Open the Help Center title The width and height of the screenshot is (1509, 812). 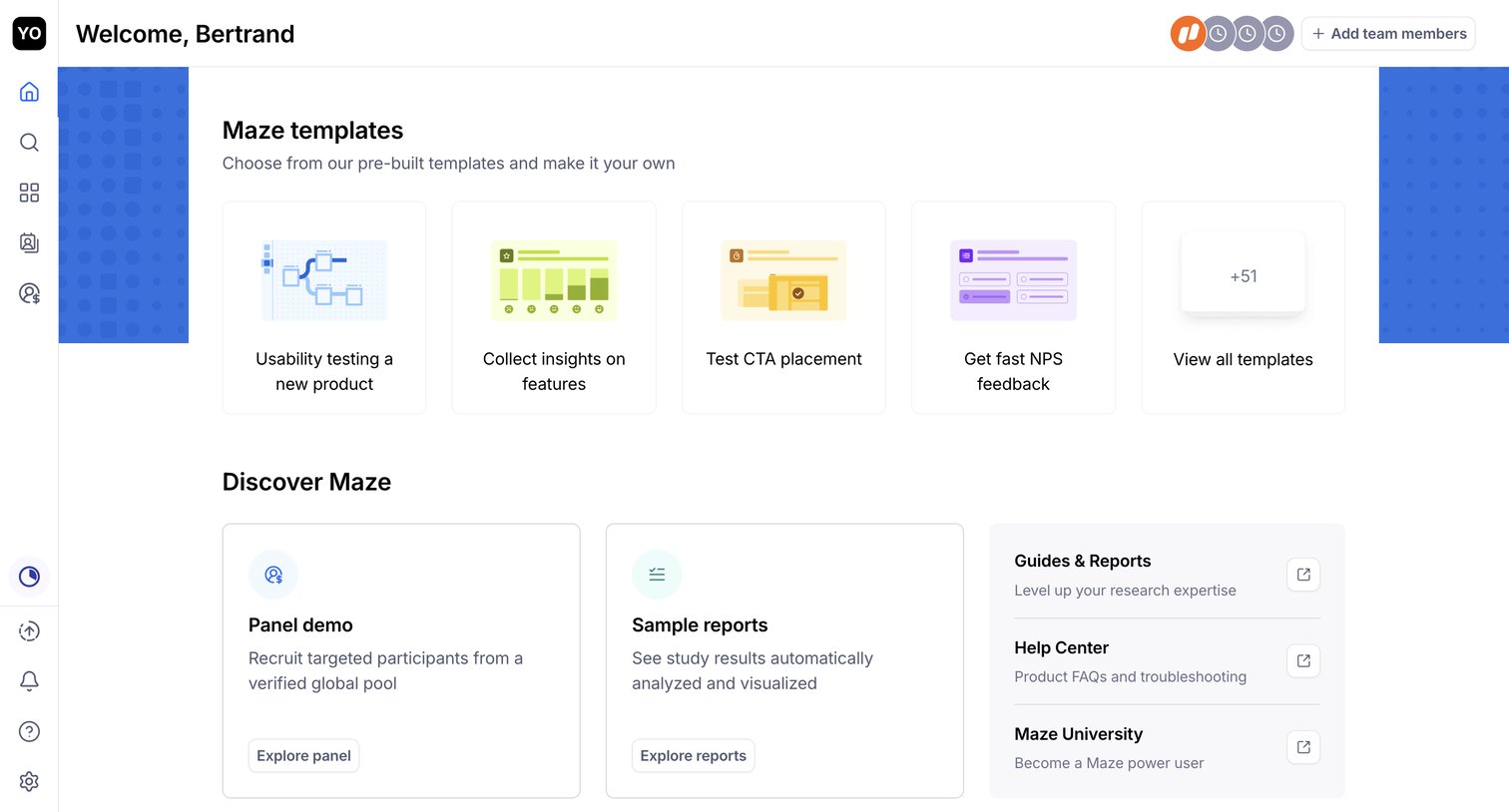[1061, 648]
